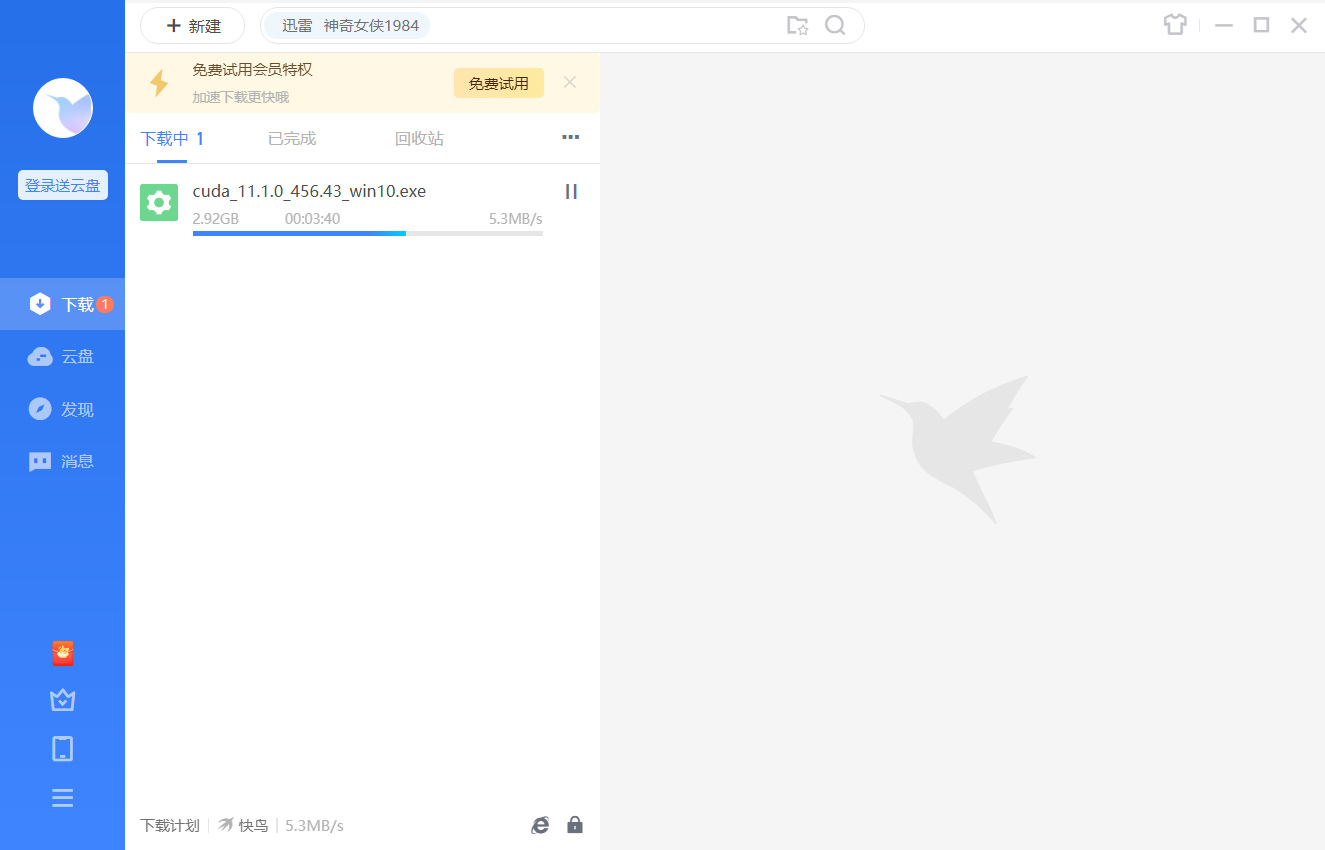
Task: Open Internet Explorer icon in status bar
Action: (540, 825)
